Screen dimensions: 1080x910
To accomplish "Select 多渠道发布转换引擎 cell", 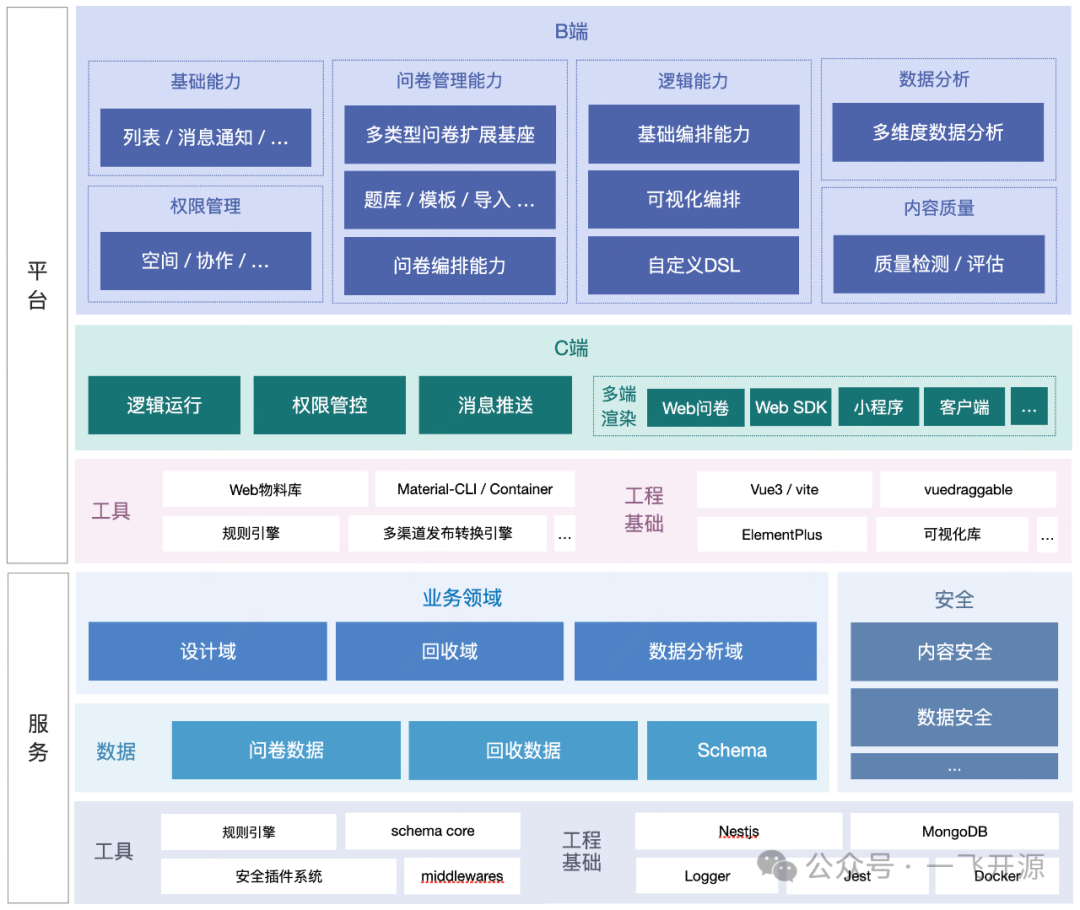I will click(x=448, y=533).
